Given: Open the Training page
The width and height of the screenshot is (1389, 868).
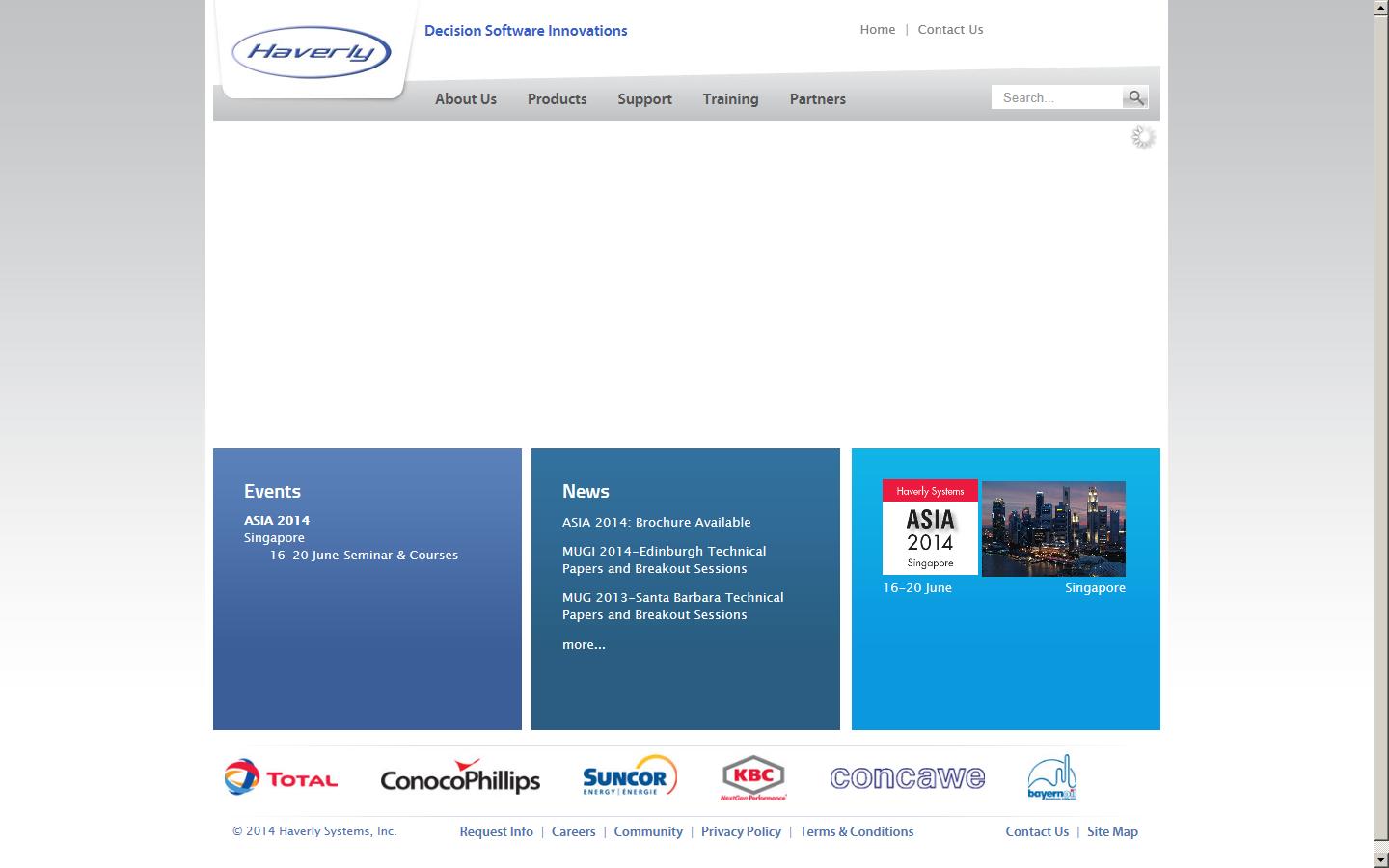Looking at the screenshot, I should tap(730, 98).
